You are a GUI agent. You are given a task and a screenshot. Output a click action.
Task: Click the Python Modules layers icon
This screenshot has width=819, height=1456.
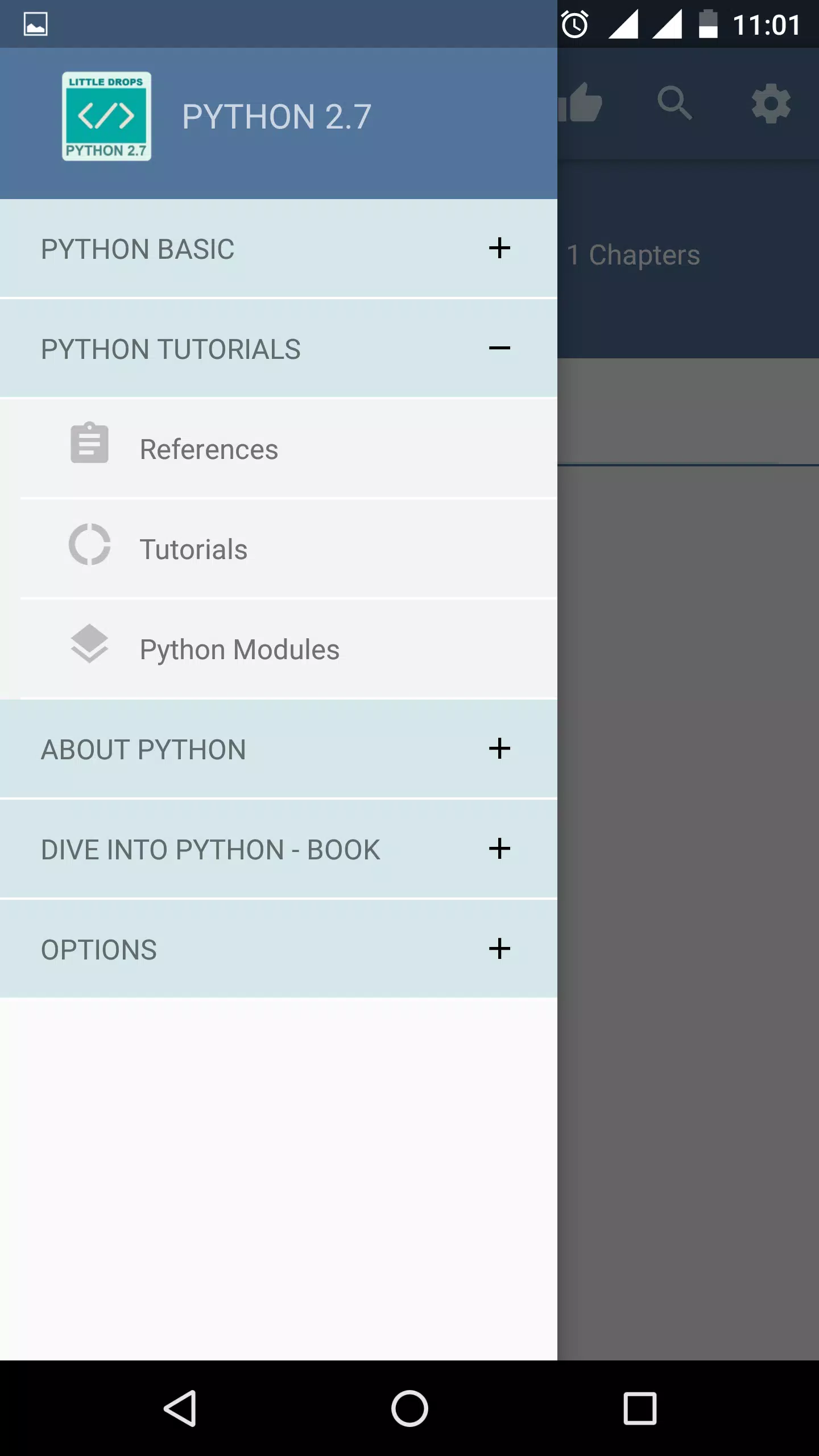tap(89, 644)
